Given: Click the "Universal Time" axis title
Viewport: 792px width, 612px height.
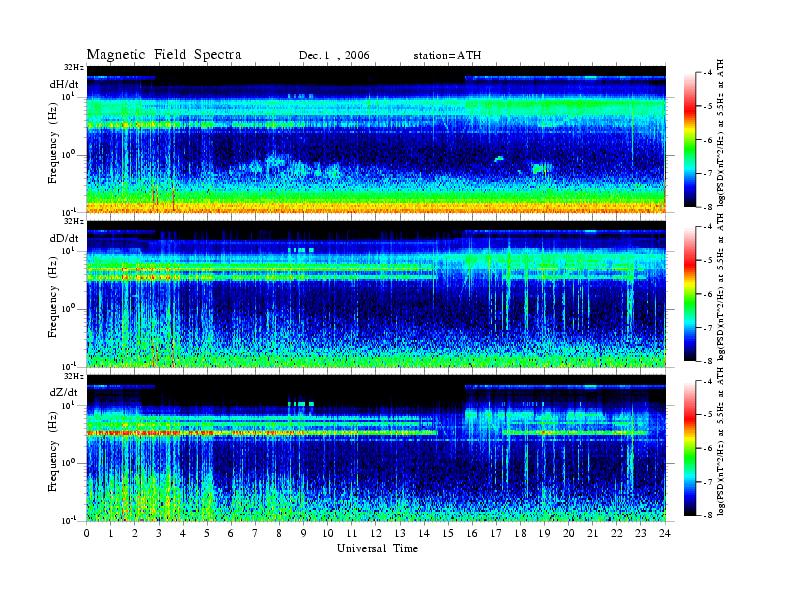Looking at the screenshot, I should (x=377, y=548).
